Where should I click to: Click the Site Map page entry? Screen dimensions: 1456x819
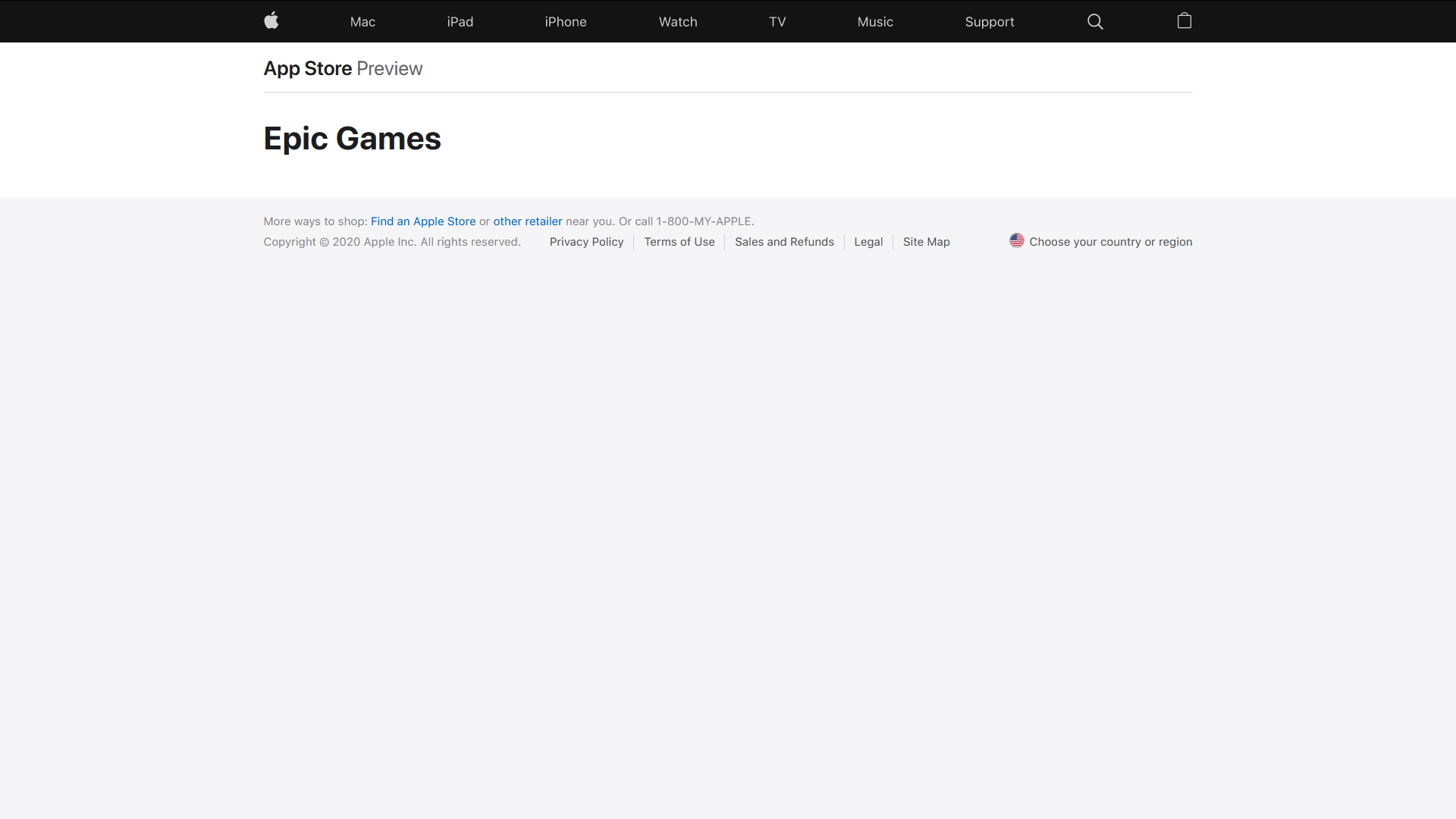coord(926,241)
